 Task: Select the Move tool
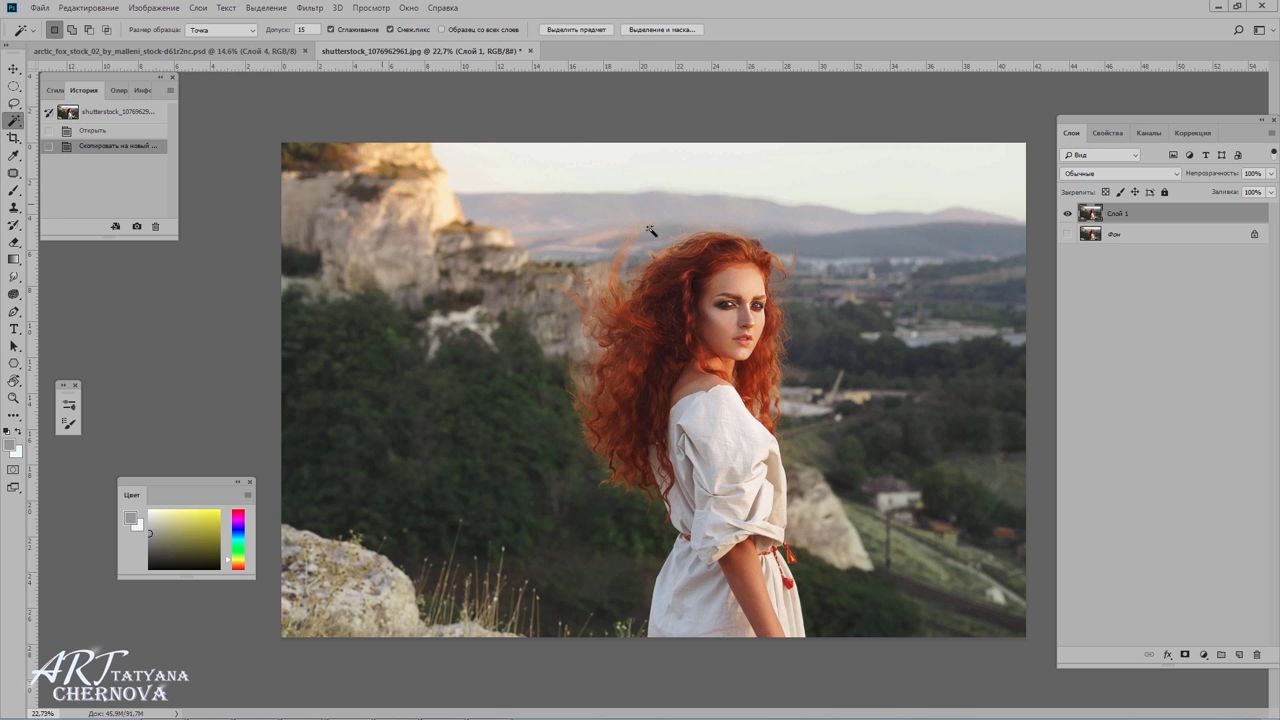pyautogui.click(x=14, y=69)
